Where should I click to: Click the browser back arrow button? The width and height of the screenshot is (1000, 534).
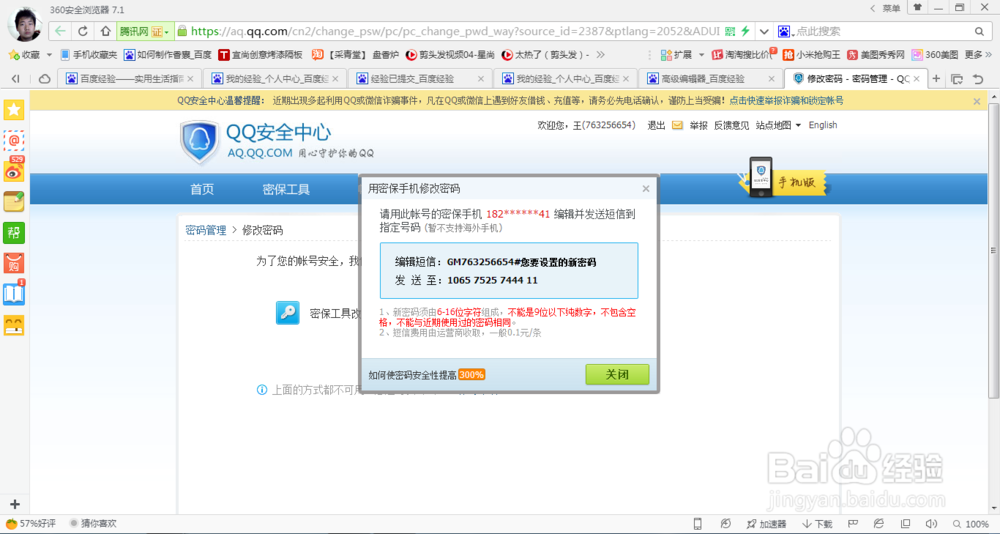click(60, 31)
